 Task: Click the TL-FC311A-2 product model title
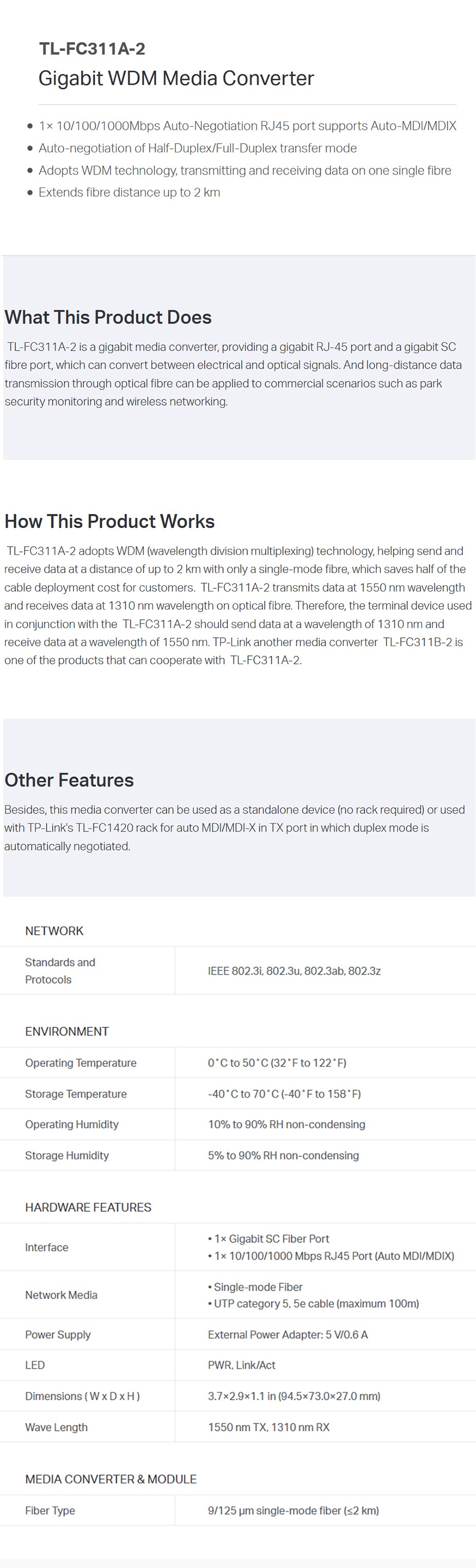pos(92,49)
